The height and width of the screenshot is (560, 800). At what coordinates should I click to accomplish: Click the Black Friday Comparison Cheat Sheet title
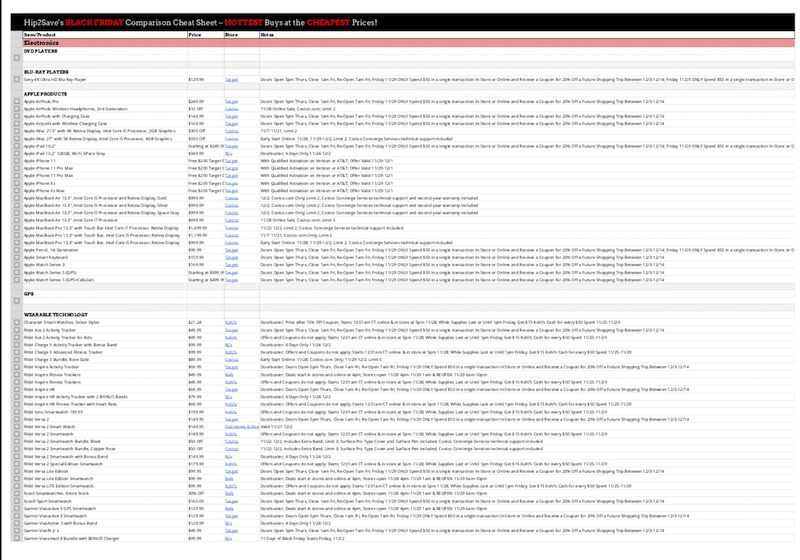click(x=200, y=22)
